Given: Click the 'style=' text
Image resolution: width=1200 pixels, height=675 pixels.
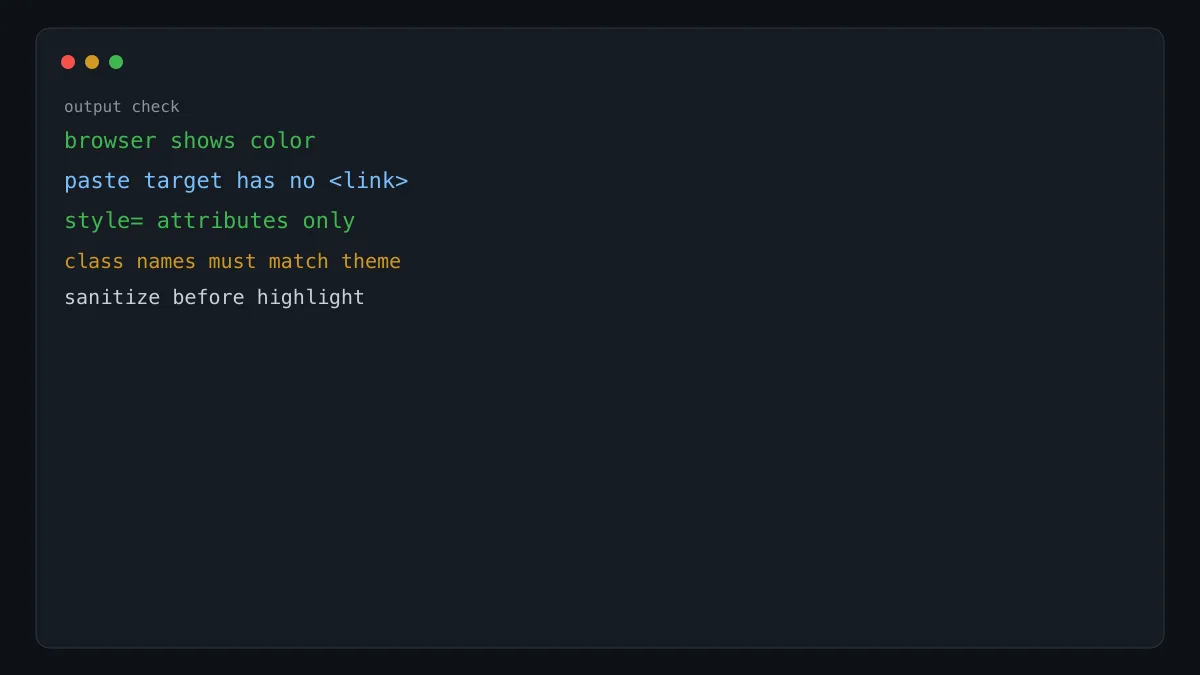Looking at the screenshot, I should pos(104,221).
